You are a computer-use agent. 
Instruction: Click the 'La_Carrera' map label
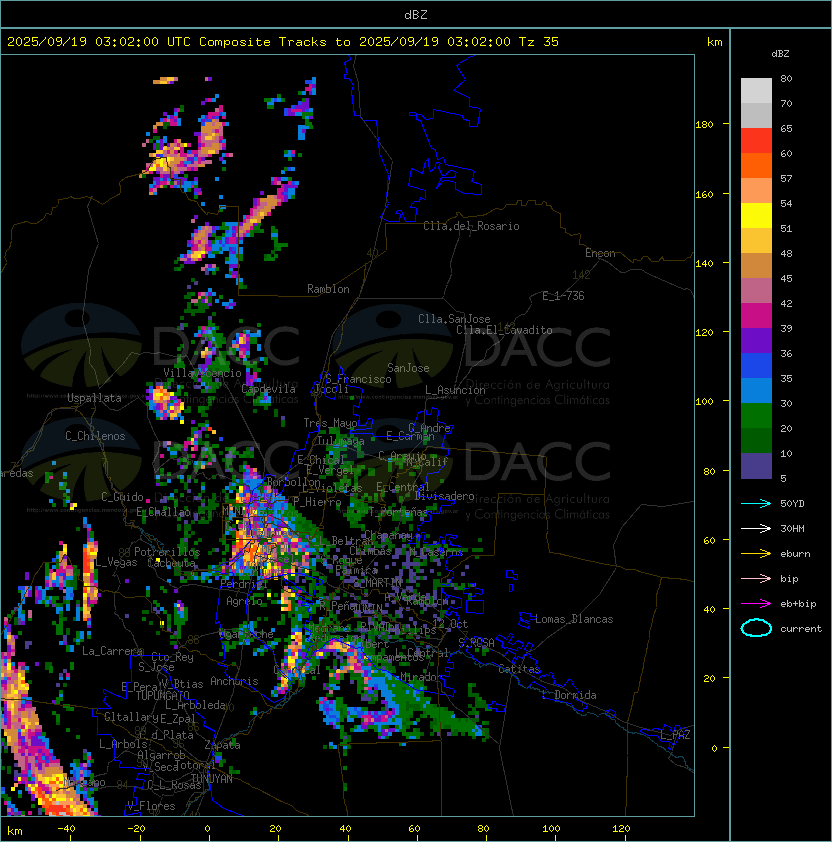tap(112, 651)
